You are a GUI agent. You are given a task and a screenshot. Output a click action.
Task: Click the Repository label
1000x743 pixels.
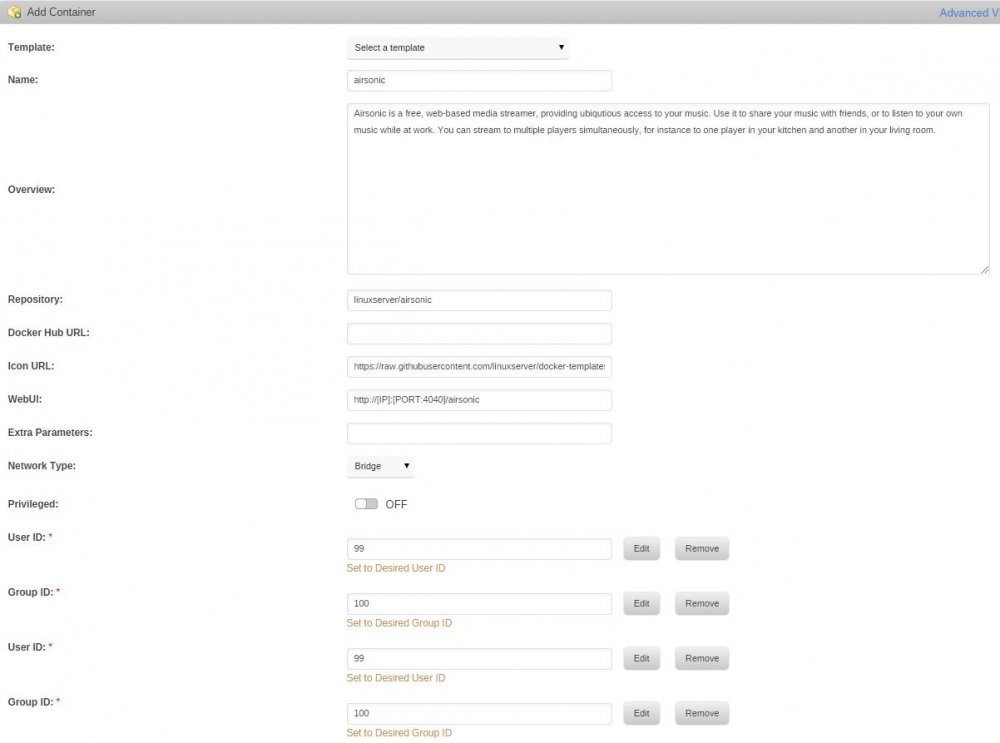(35, 299)
